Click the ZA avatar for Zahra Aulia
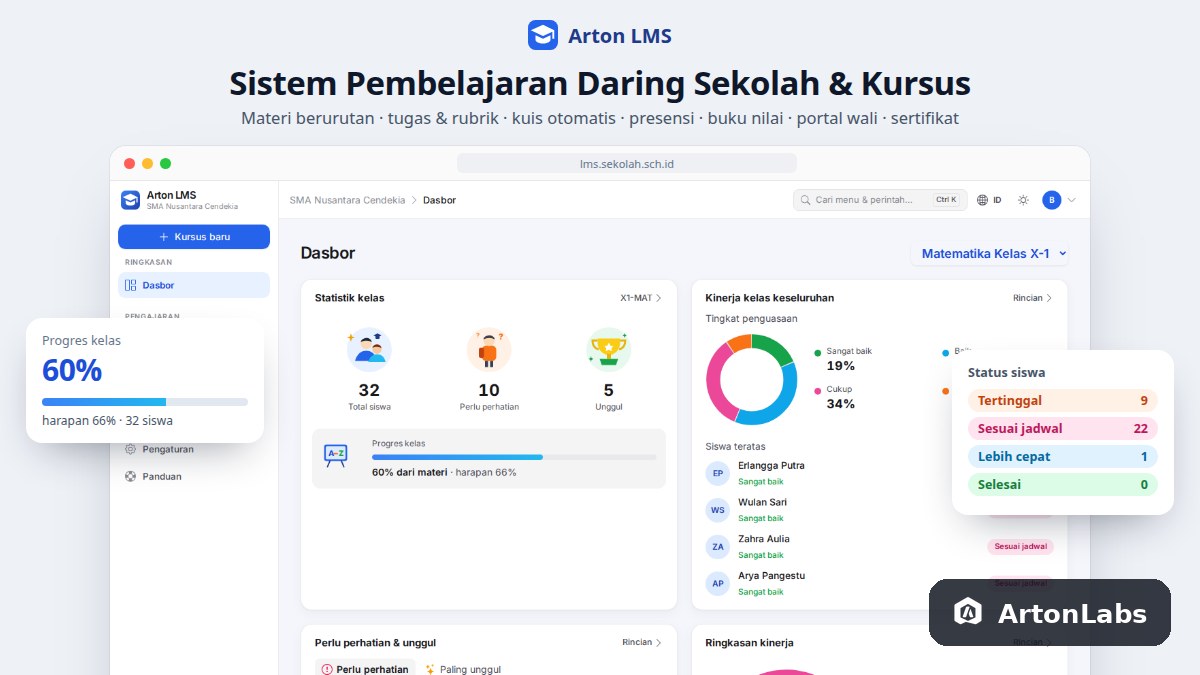Image resolution: width=1200 pixels, height=675 pixels. tap(717, 547)
